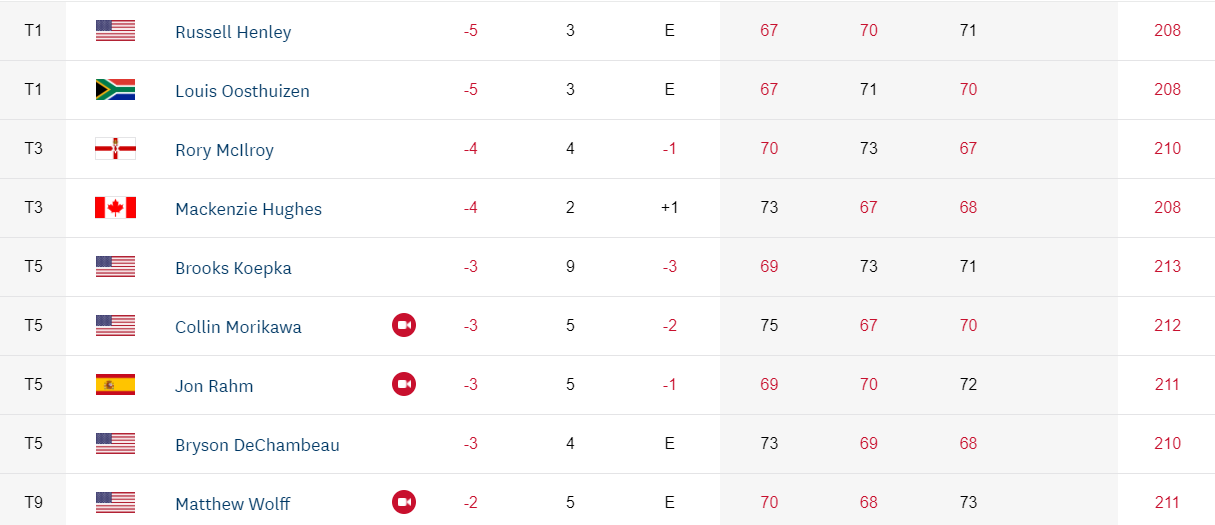1215x525 pixels.
Task: Click the flag next to Bryson DeChambeau
Action: [115, 444]
